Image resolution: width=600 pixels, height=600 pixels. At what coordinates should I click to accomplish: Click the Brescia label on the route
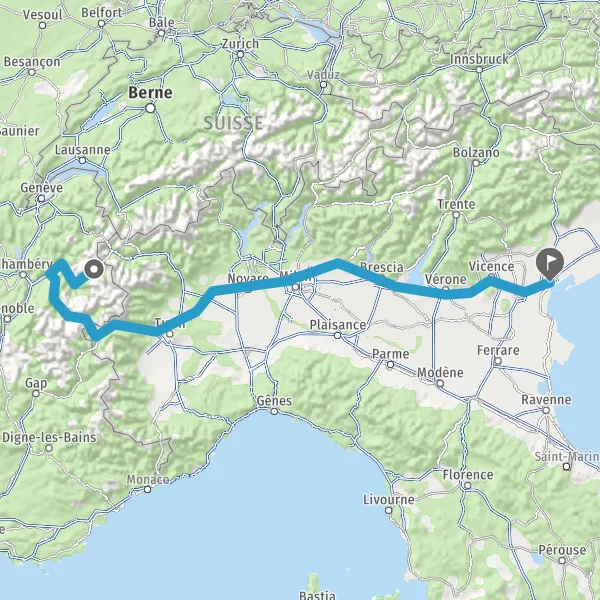tap(382, 267)
